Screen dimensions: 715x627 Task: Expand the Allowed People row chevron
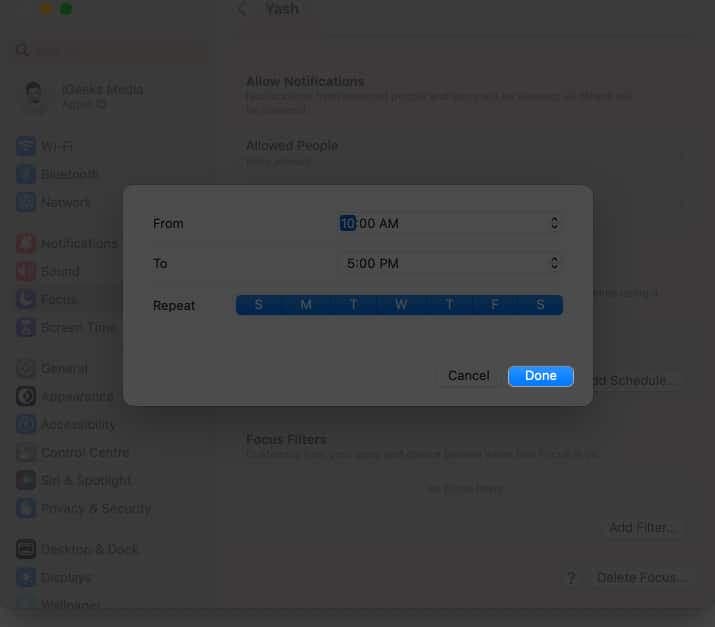[x=682, y=156]
